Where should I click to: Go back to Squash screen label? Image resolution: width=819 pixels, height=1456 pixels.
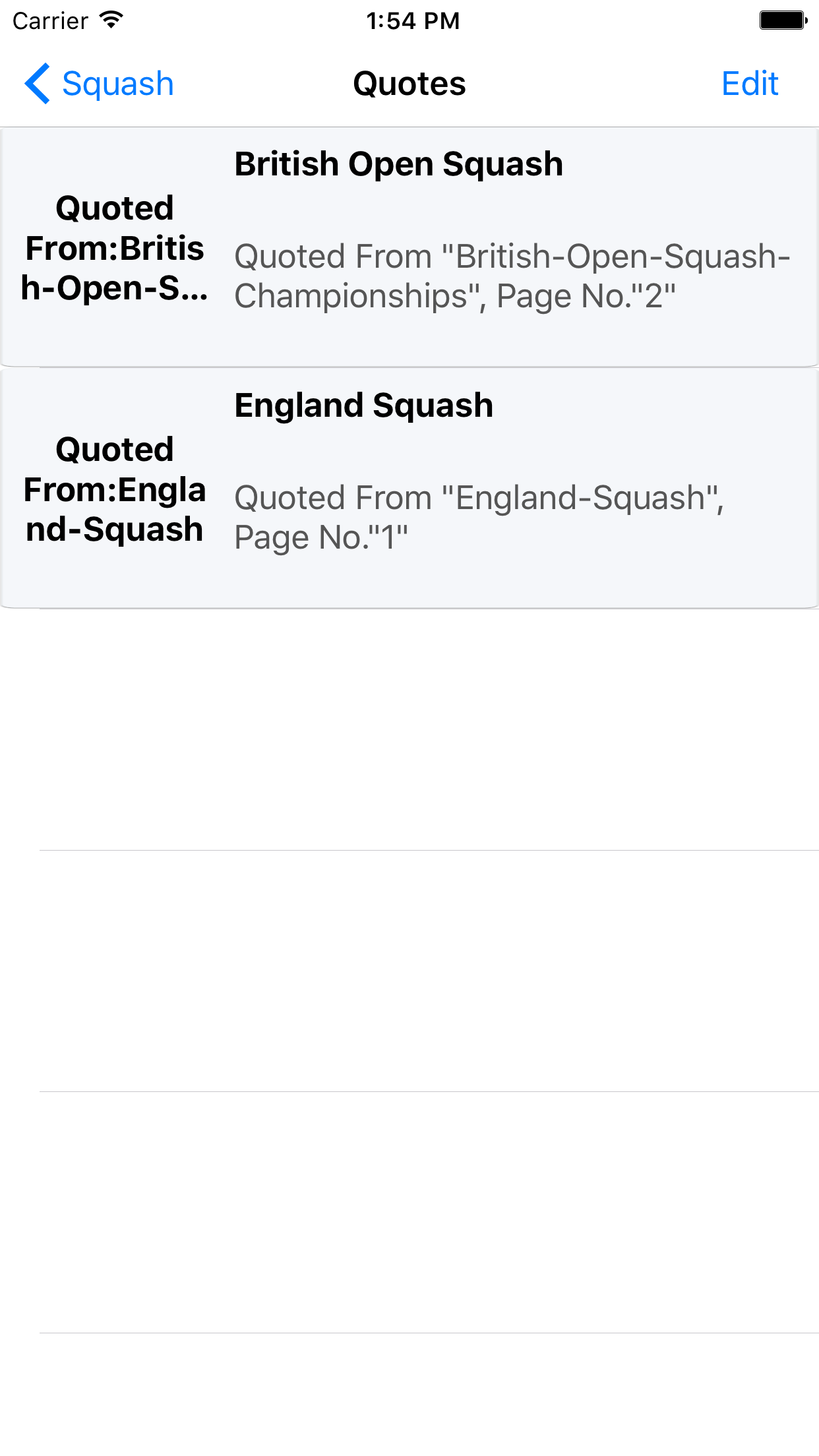tap(117, 84)
